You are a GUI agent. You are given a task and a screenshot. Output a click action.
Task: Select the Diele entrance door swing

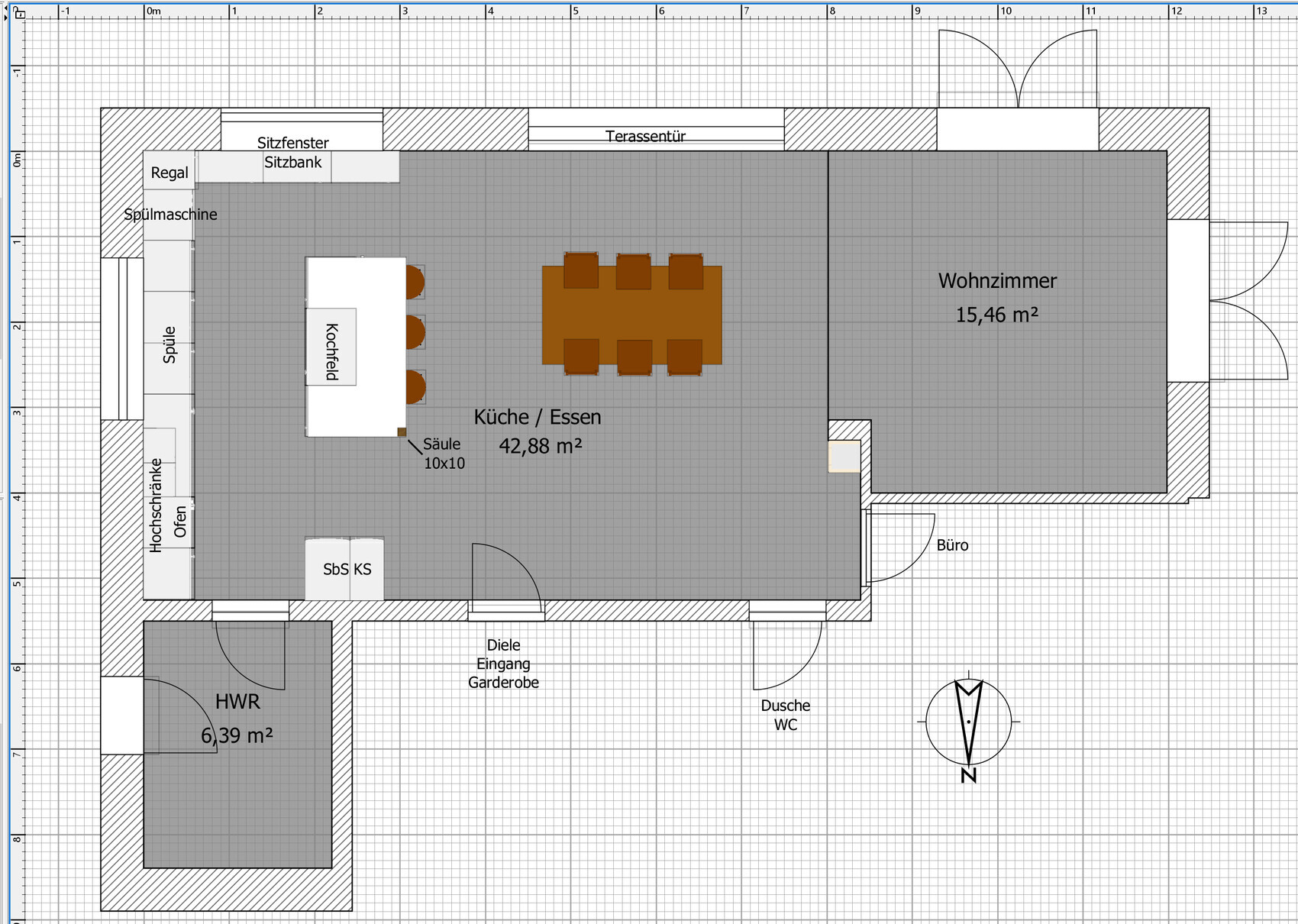pyautogui.click(x=505, y=576)
